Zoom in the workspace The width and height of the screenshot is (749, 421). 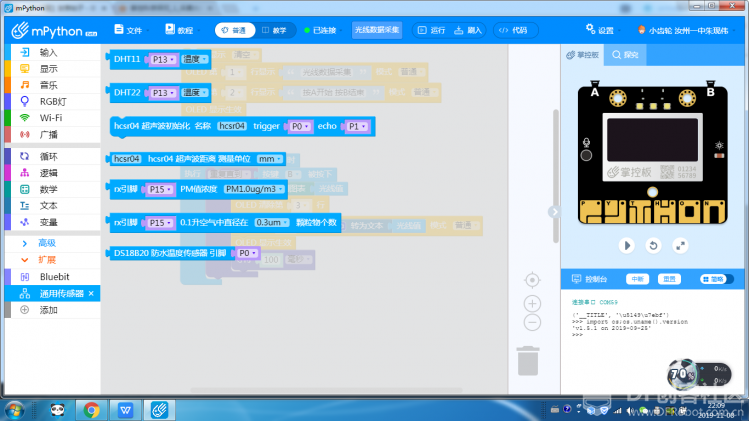click(x=532, y=303)
